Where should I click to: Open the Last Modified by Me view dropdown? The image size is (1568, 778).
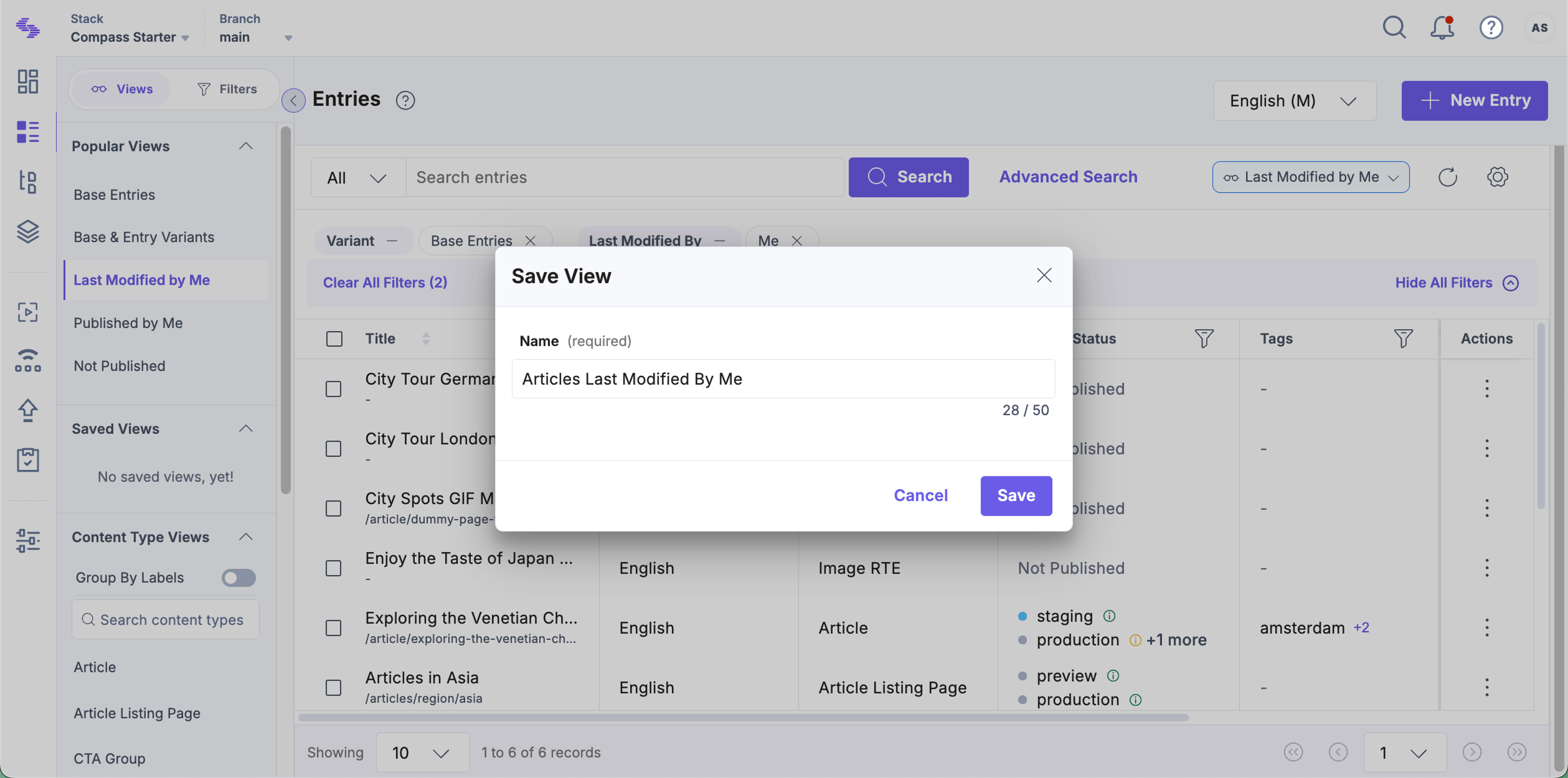click(x=1310, y=177)
